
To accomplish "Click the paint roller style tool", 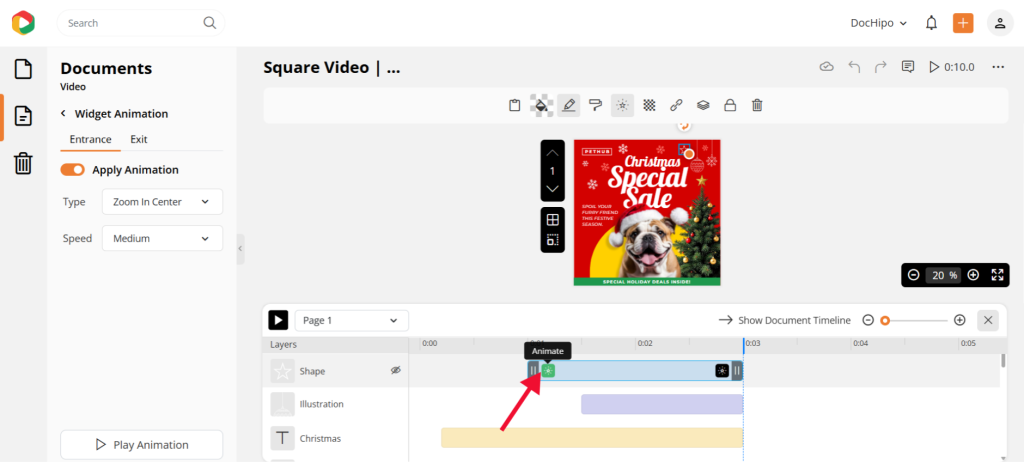I will pos(595,105).
